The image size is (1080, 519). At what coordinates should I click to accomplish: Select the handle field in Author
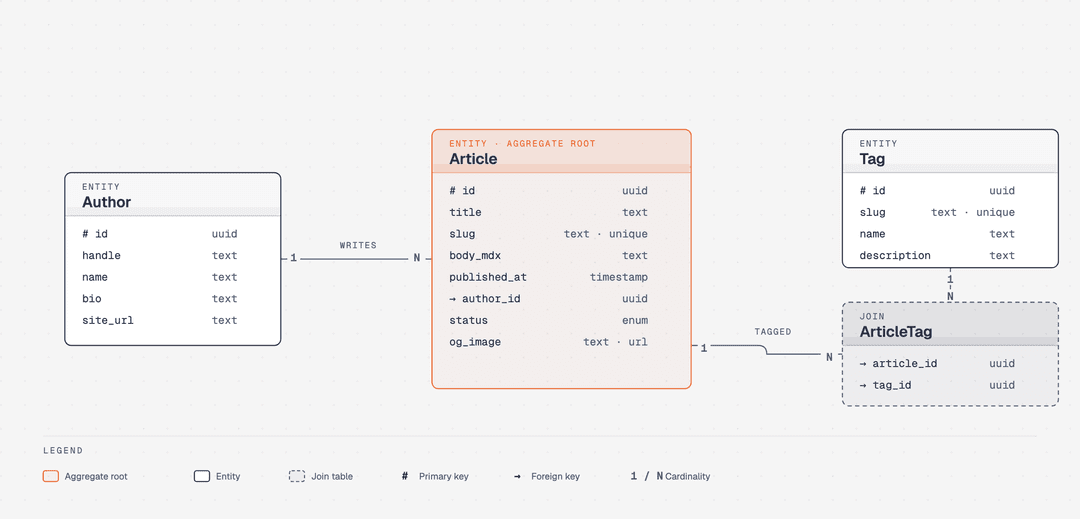tap(160, 256)
